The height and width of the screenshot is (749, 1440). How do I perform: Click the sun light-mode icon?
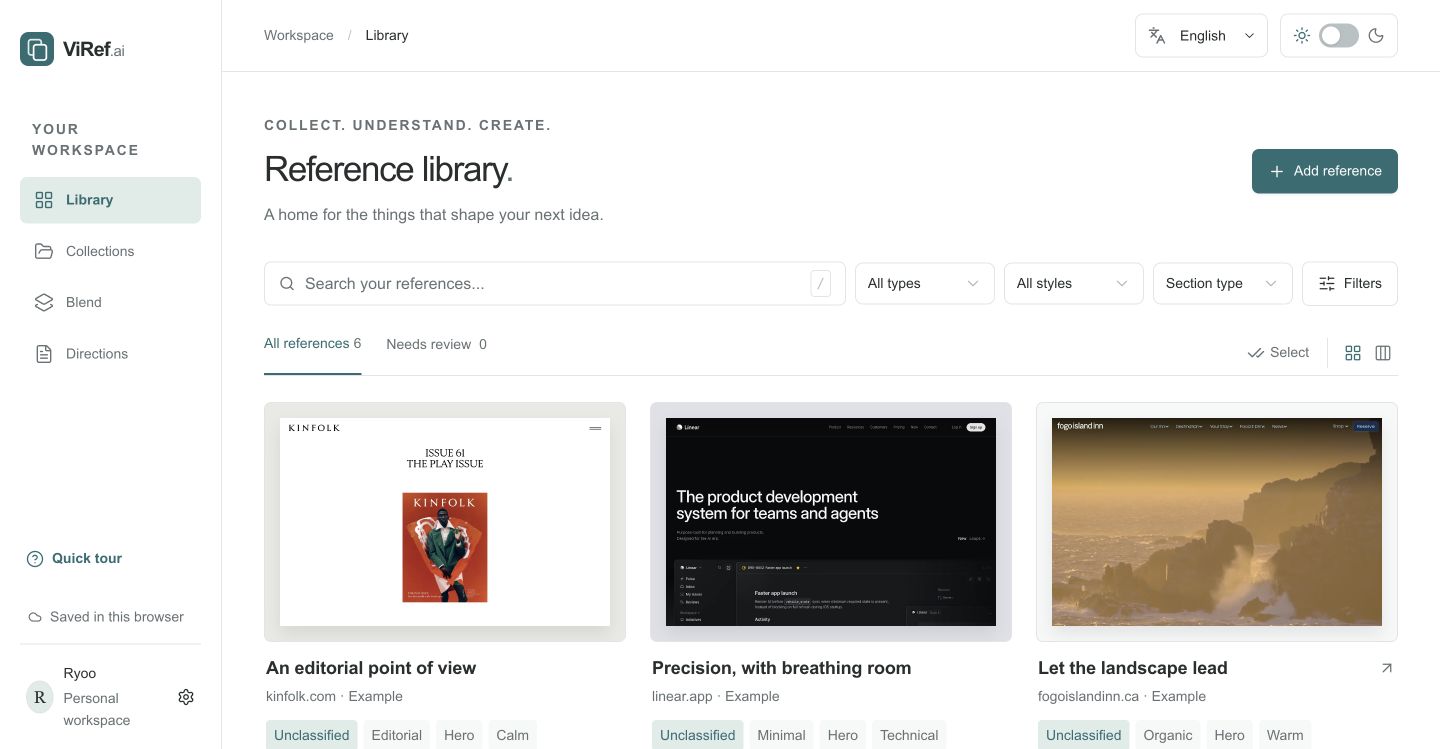click(x=1302, y=36)
